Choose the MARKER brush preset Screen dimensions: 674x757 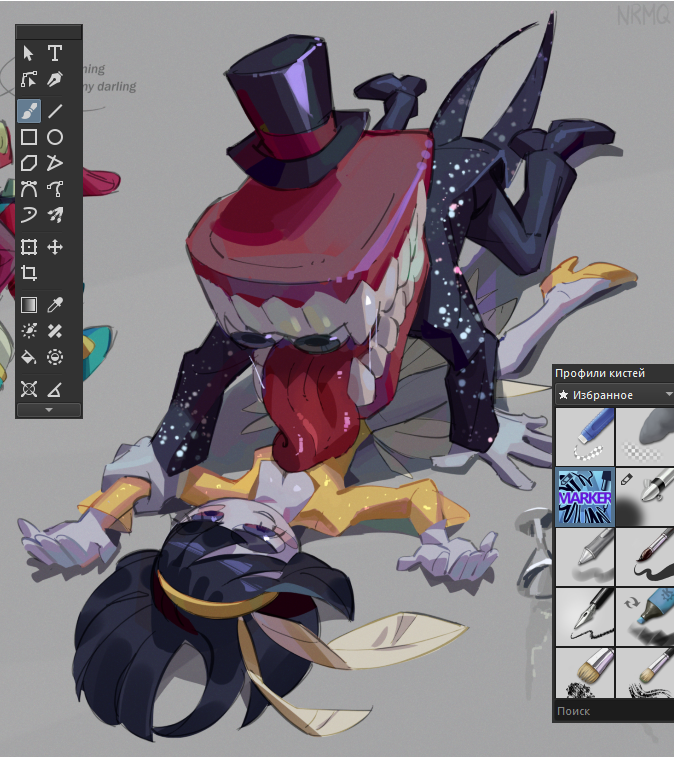tap(585, 497)
